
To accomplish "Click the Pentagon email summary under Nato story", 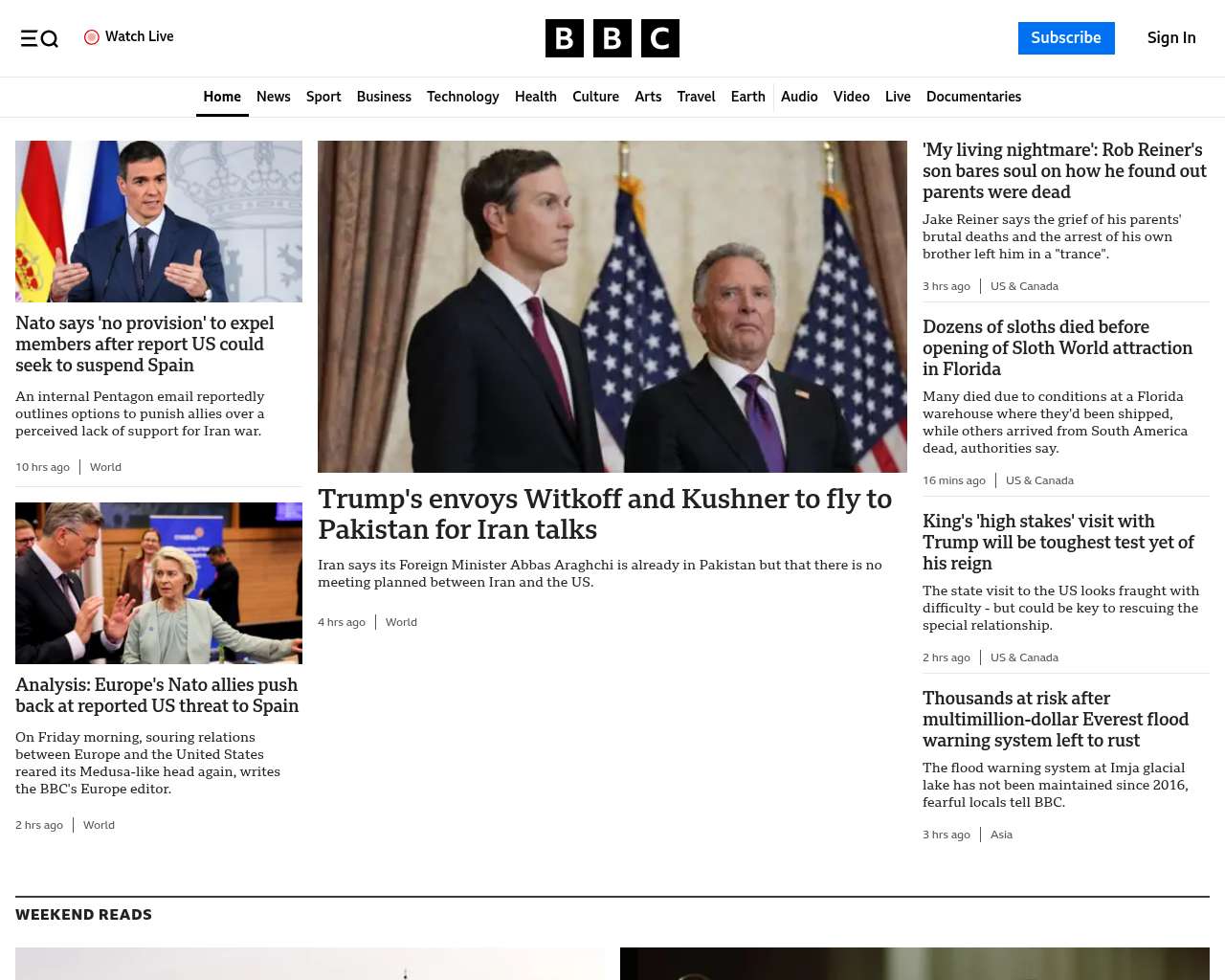I will 140,413.
